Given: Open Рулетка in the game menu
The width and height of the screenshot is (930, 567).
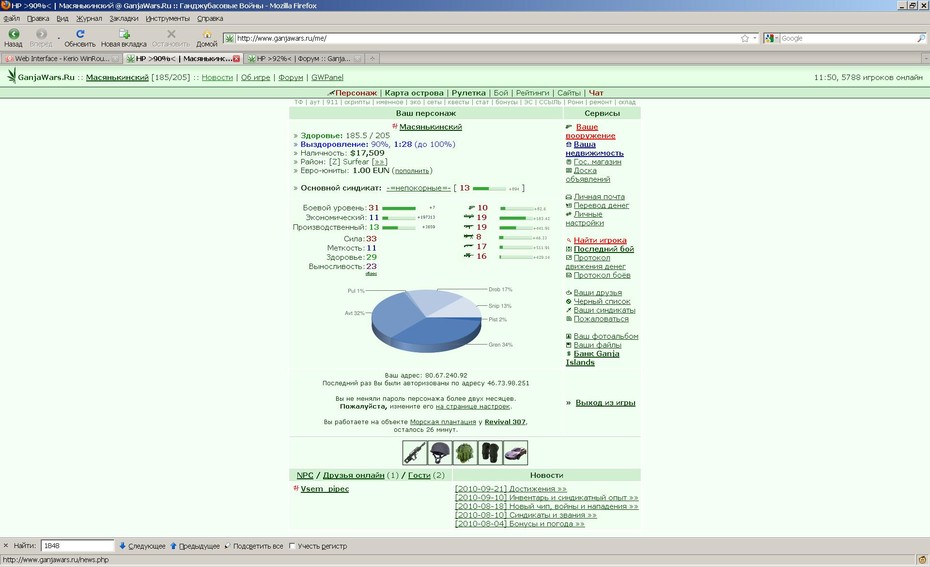Looking at the screenshot, I should click(469, 93).
